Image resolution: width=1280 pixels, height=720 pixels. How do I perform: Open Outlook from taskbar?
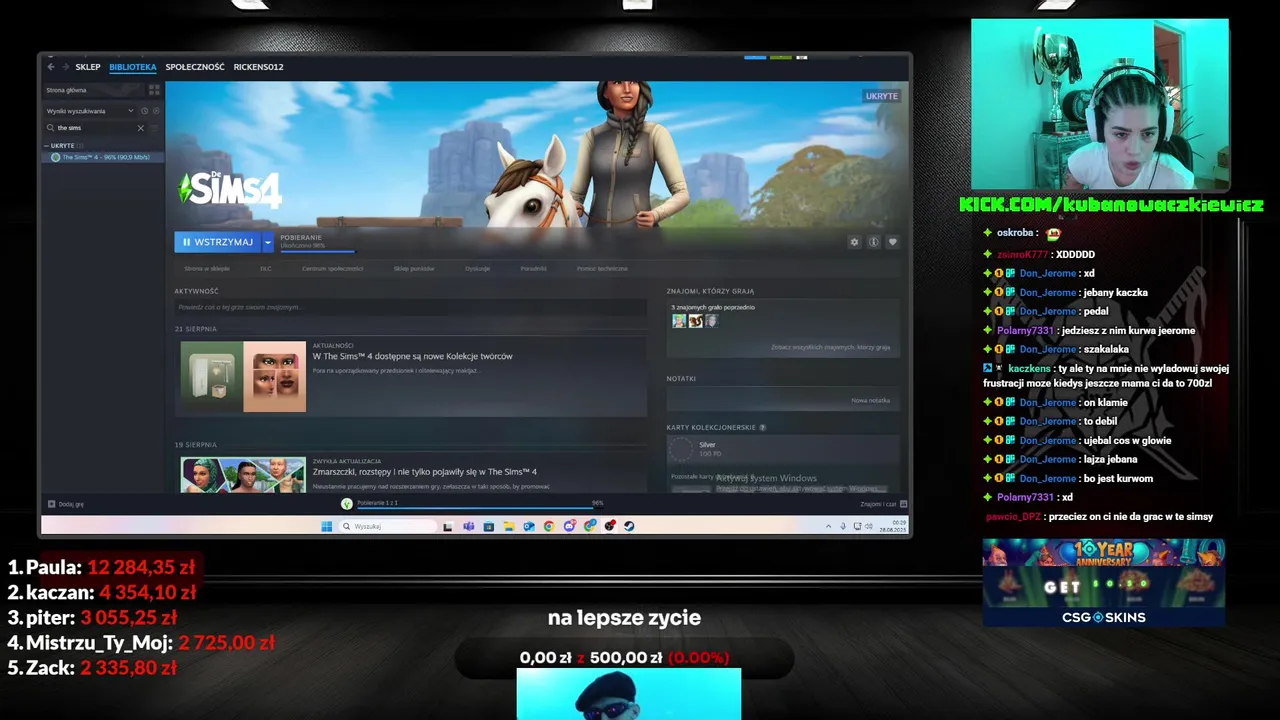click(529, 526)
